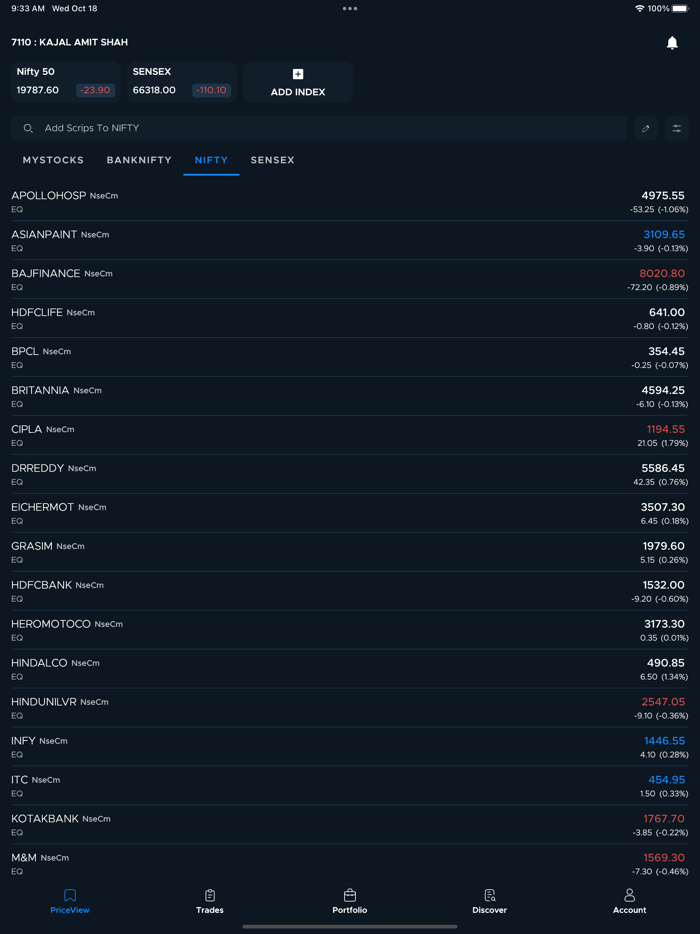The image size is (700, 934).
Task: Open the filter sliders icon
Action: pos(677,129)
